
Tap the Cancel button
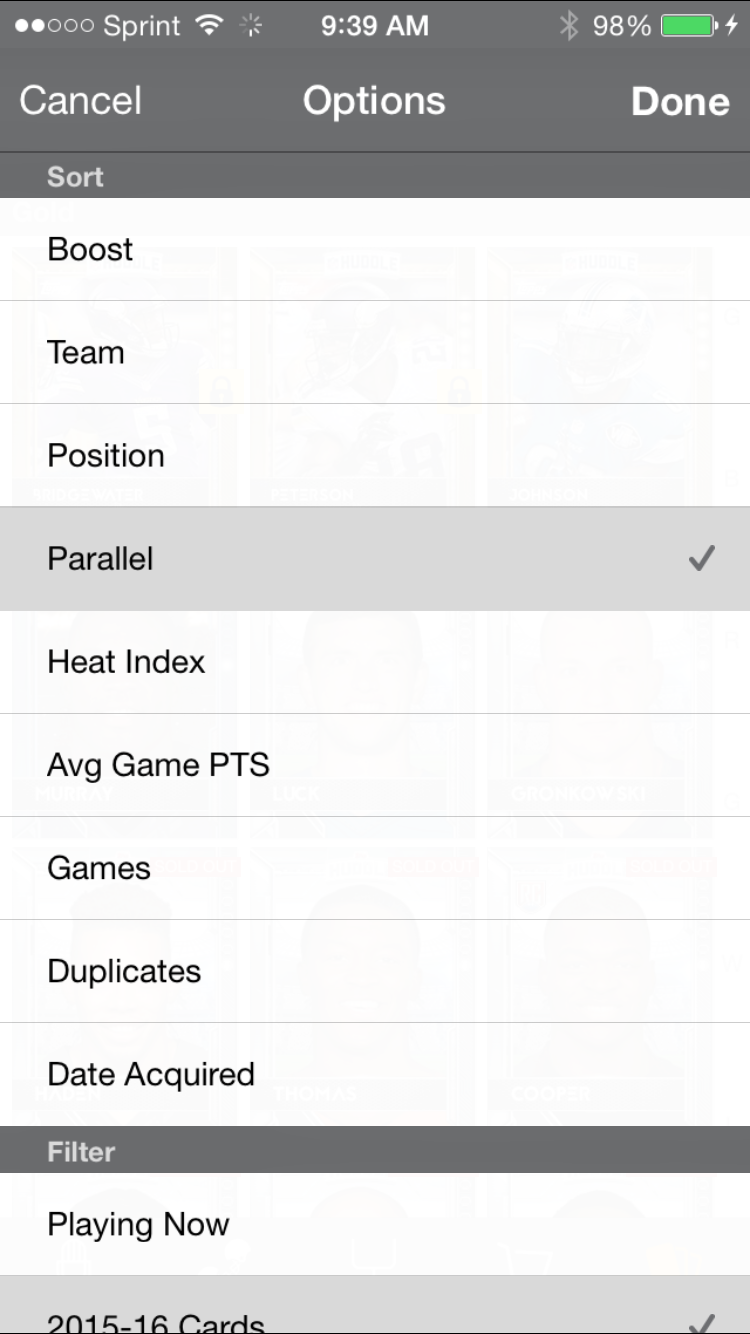[81, 101]
